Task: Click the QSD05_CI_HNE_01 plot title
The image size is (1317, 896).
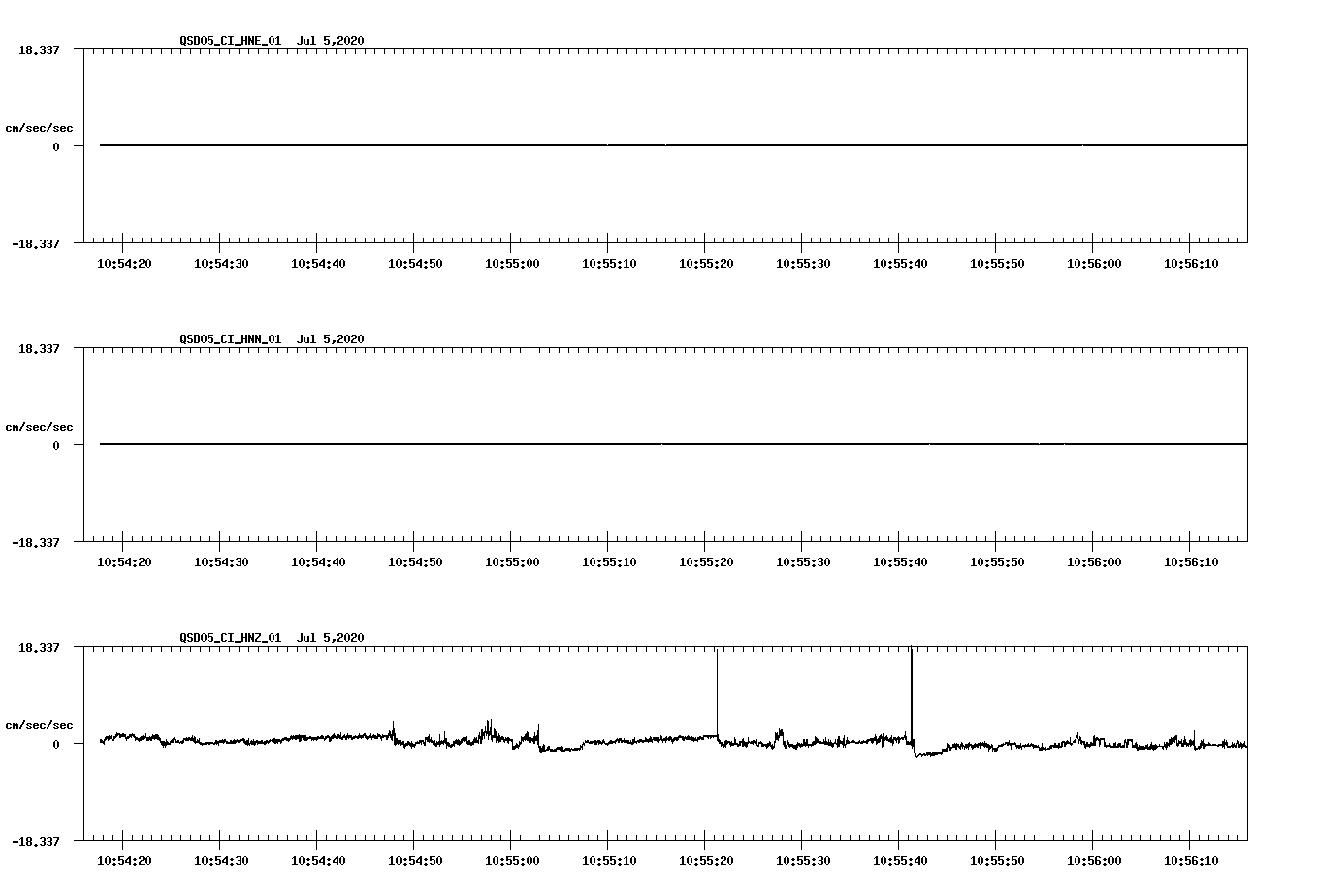Action: 272,41
